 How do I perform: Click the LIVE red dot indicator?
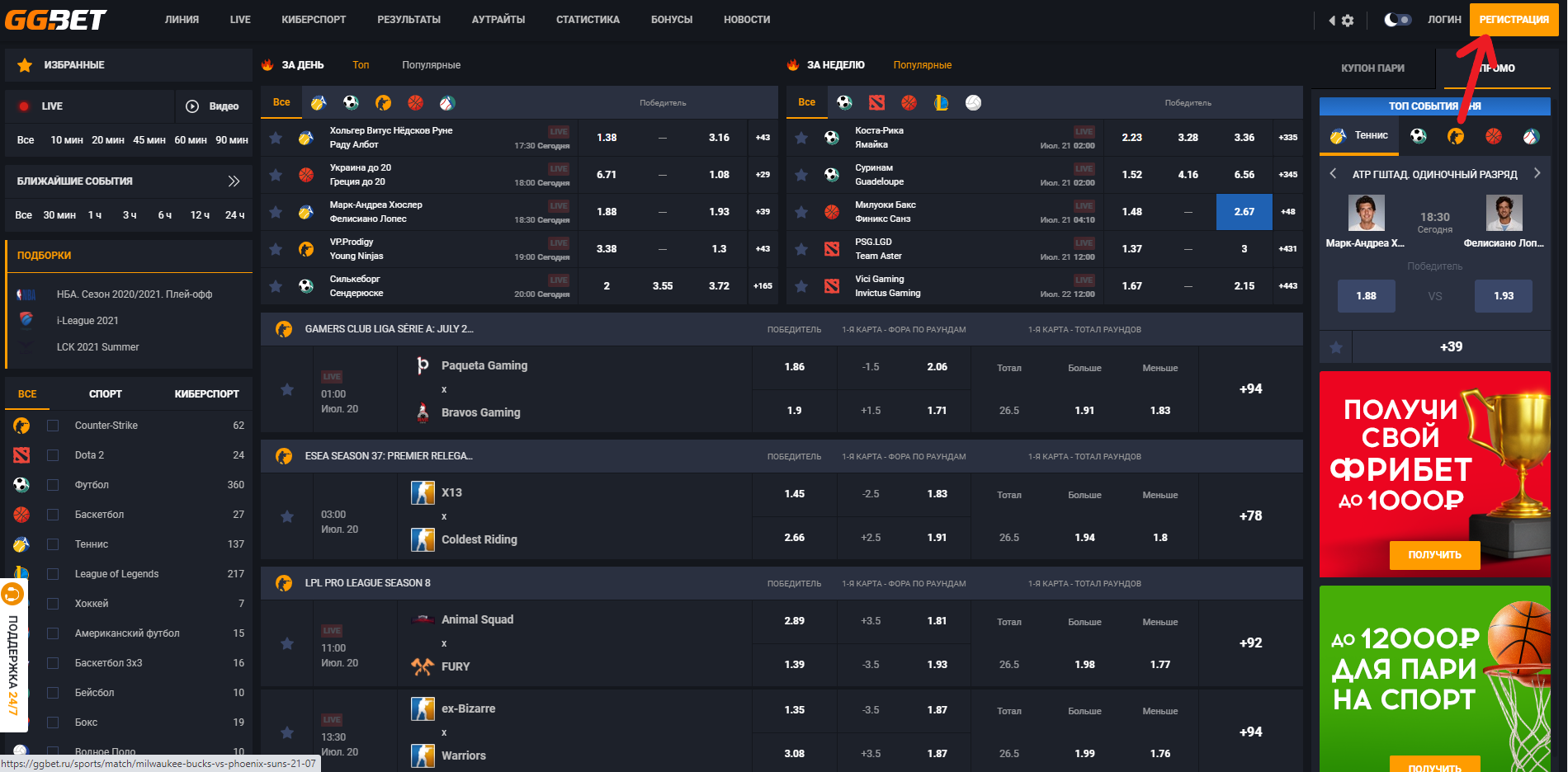click(x=24, y=106)
